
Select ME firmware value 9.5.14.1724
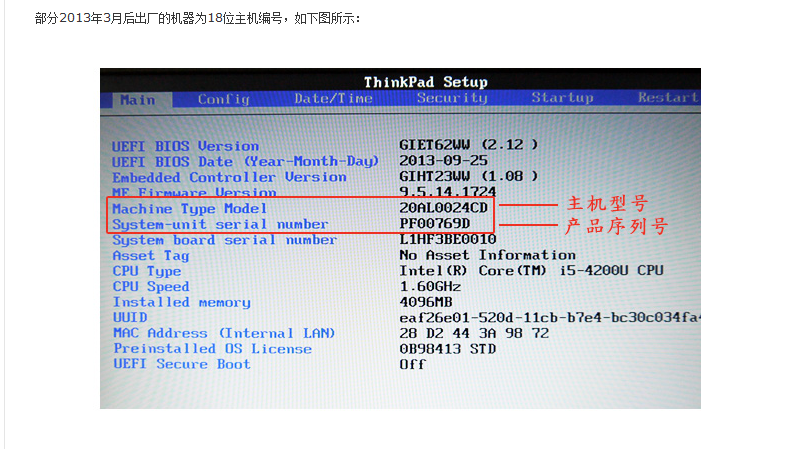[448, 191]
